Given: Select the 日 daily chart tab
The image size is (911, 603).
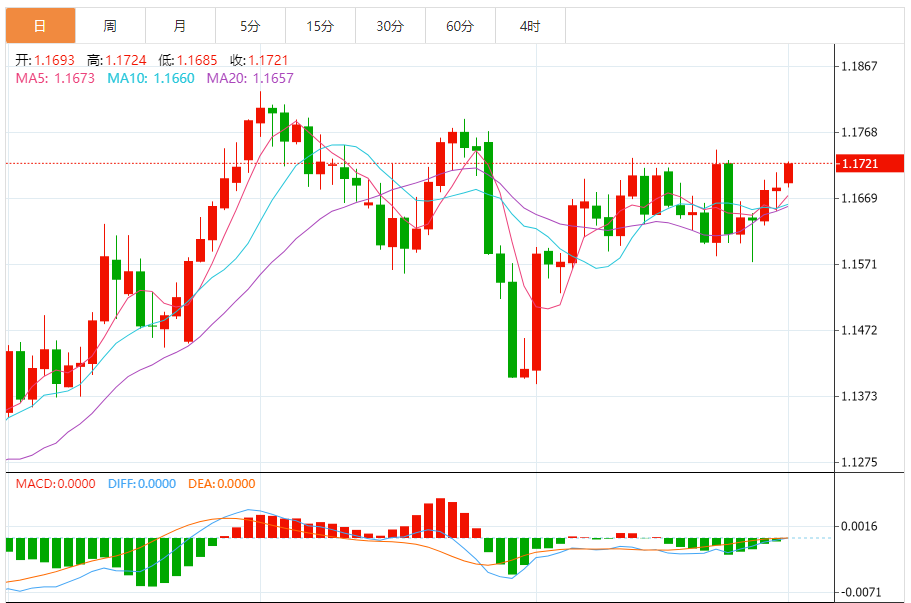Looking at the screenshot, I should tap(41, 26).
